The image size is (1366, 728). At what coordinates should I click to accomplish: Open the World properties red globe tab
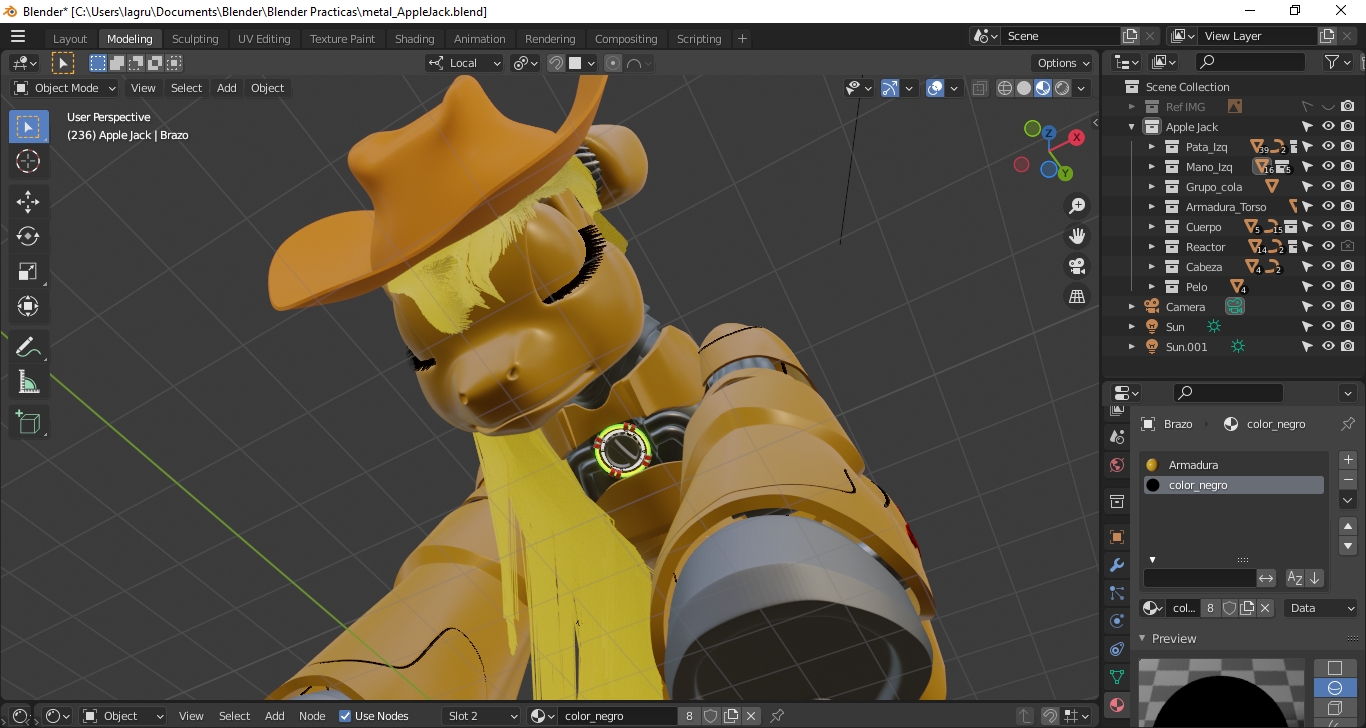click(x=1117, y=465)
